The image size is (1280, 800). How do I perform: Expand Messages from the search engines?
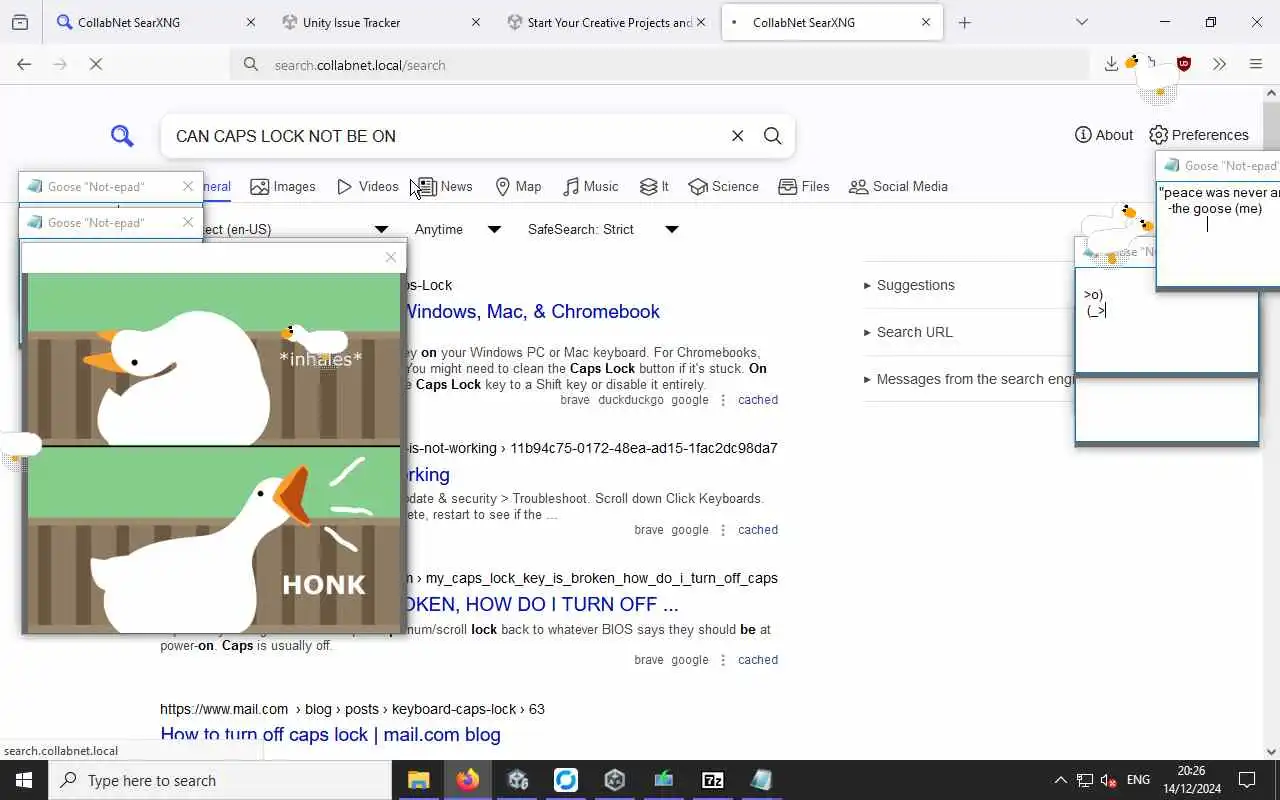tap(968, 379)
